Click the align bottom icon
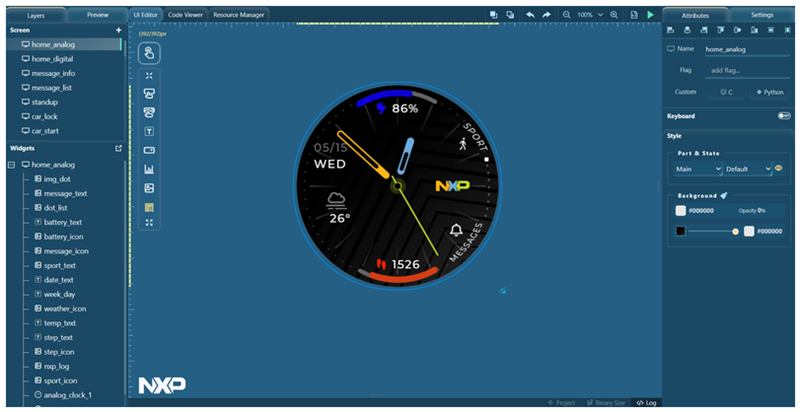Screen dimensions: 800x412 click(754, 31)
